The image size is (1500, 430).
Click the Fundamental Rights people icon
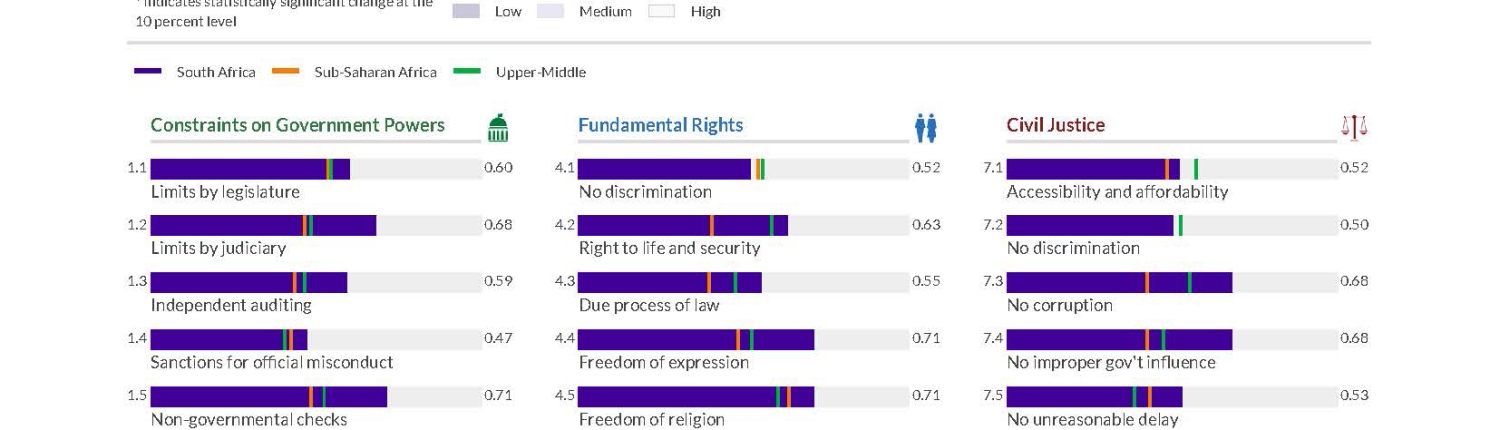point(926,128)
